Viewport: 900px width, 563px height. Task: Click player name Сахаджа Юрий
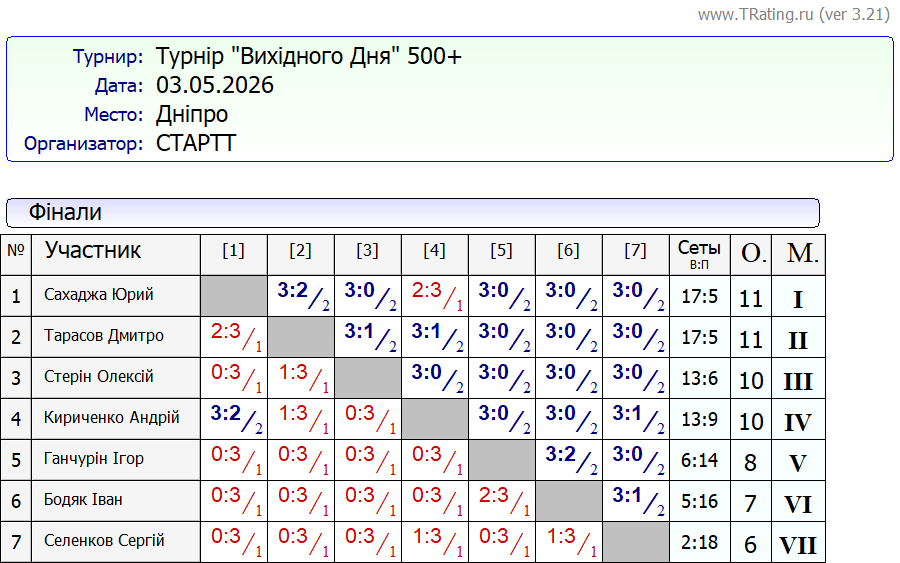coord(99,294)
